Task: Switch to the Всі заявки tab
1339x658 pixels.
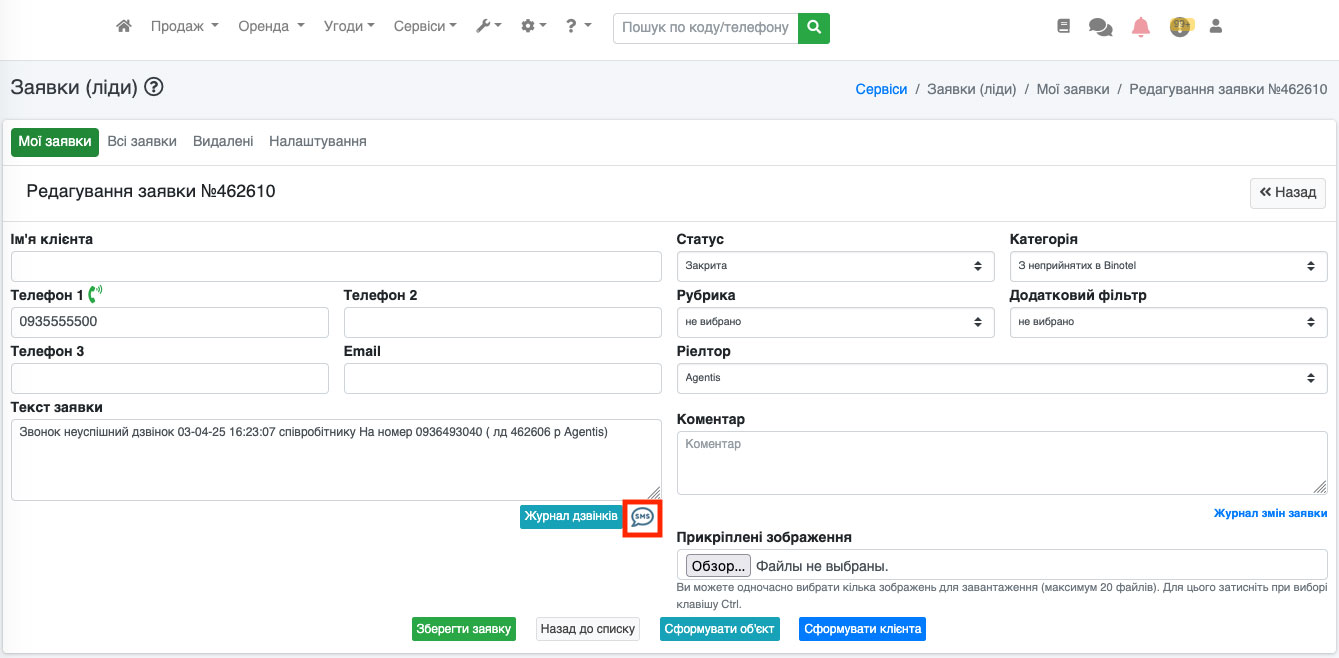Action: pyautogui.click(x=142, y=141)
